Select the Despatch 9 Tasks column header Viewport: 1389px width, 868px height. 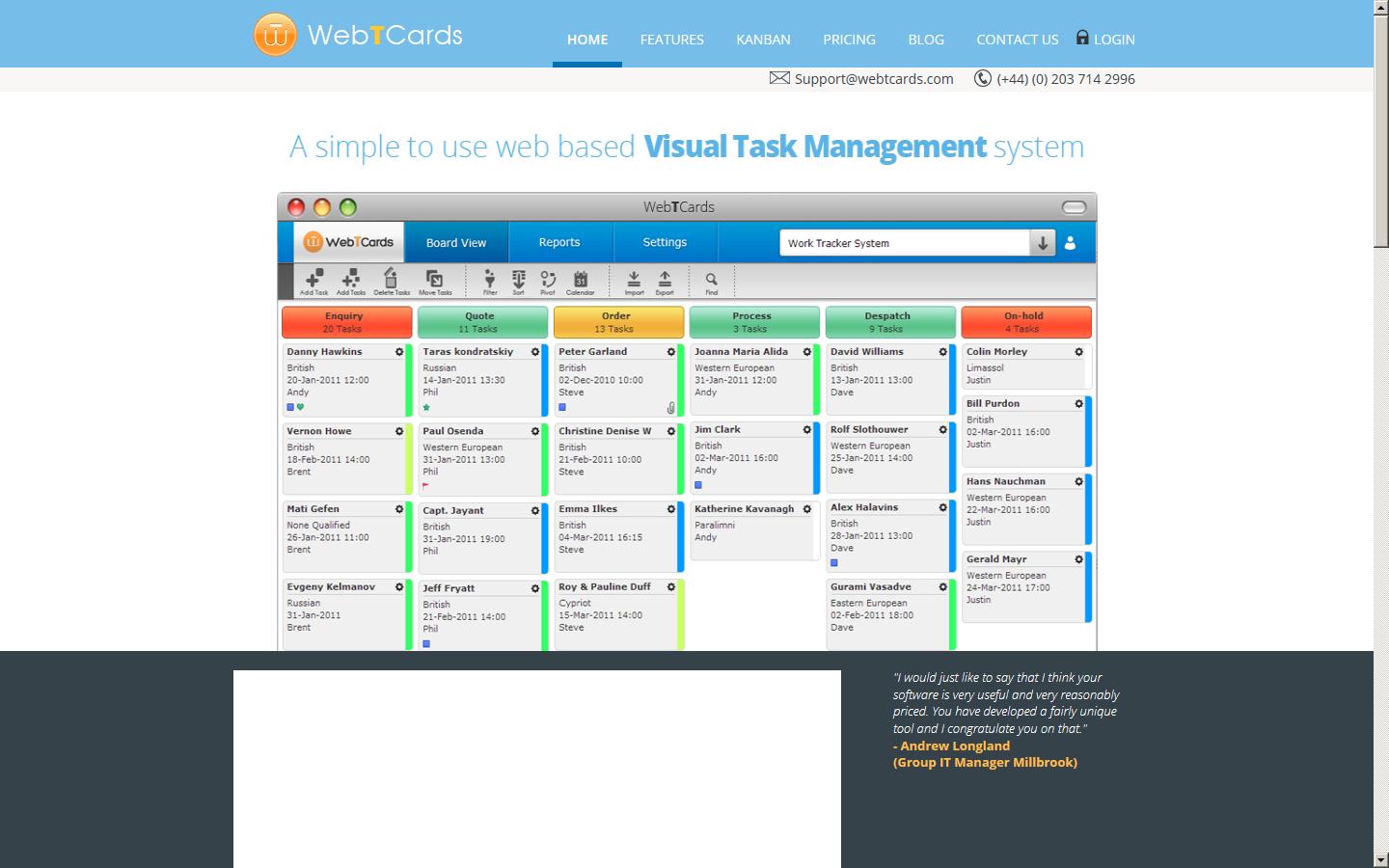click(x=890, y=322)
